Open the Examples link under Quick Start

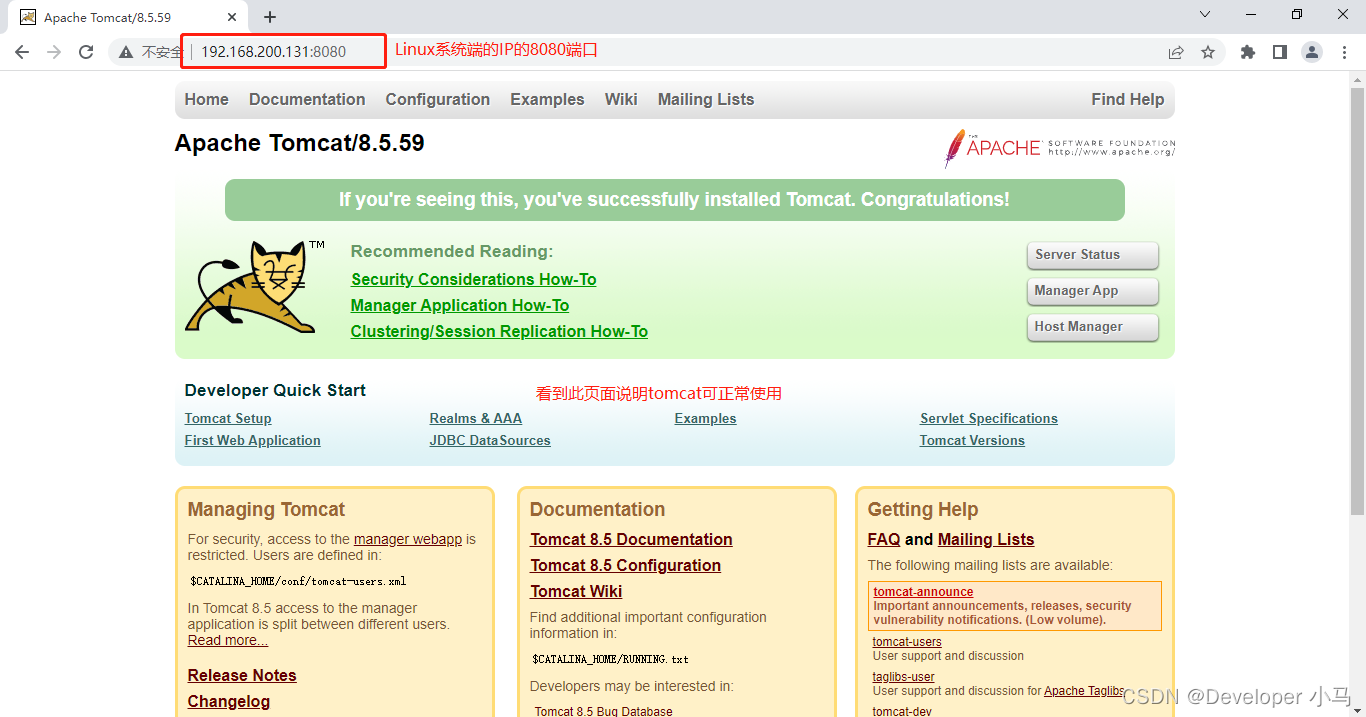click(706, 418)
